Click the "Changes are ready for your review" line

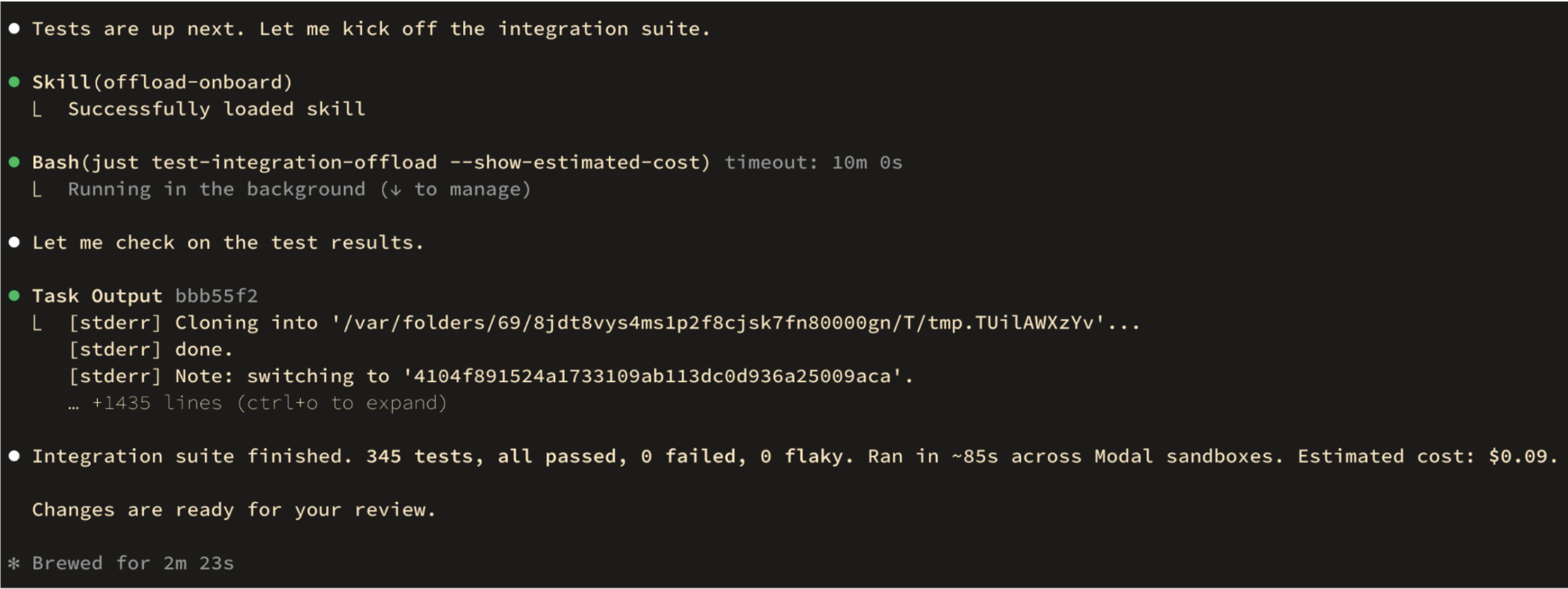(234, 510)
